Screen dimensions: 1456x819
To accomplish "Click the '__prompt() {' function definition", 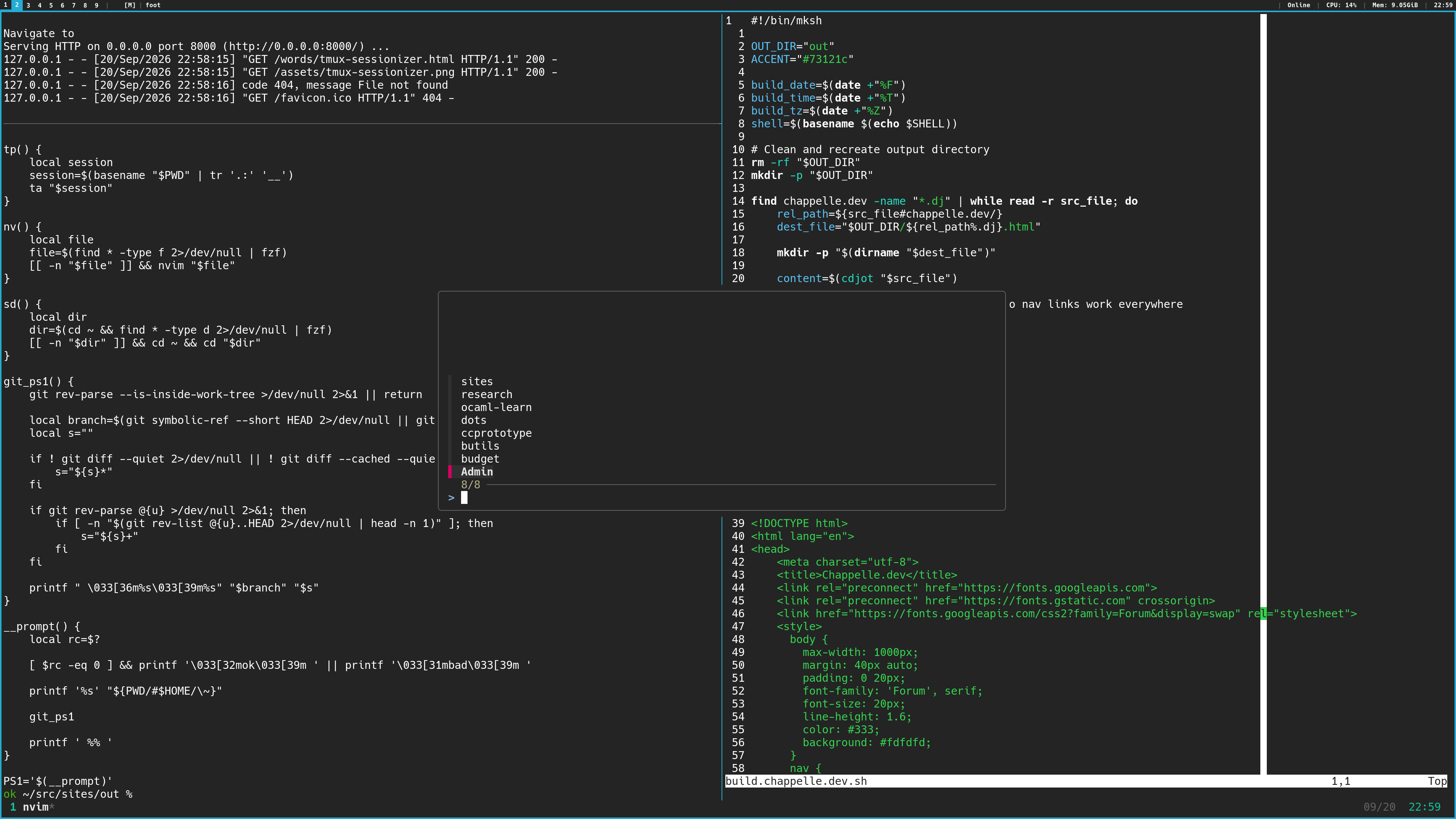I will (x=42, y=627).
